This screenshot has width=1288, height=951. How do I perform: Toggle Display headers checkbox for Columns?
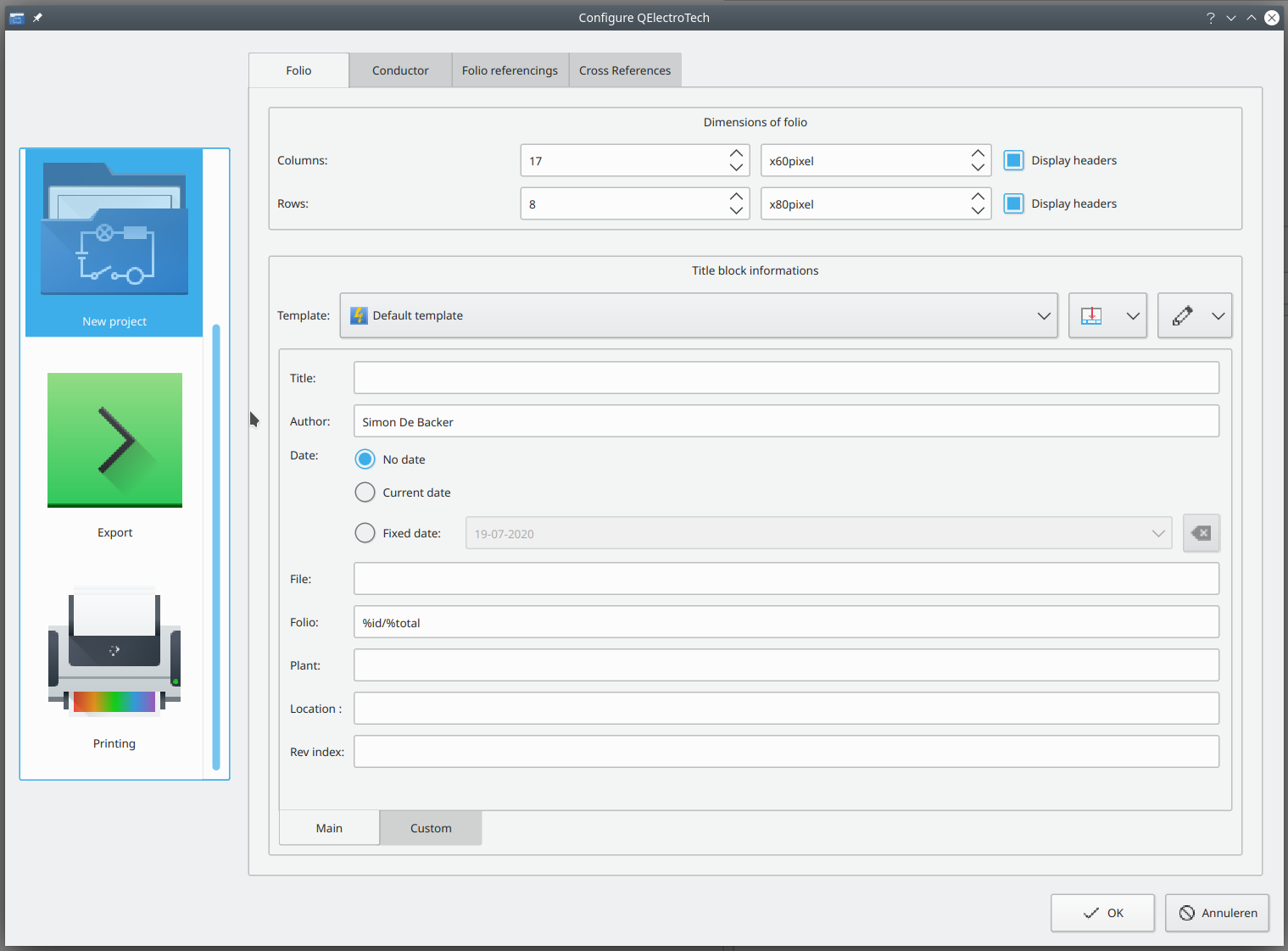[1013, 160]
